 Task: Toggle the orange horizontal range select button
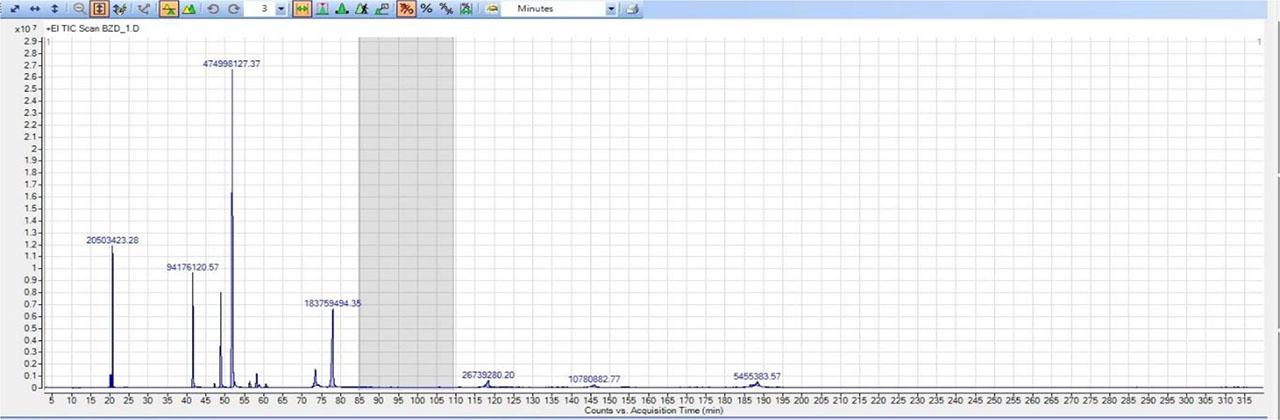[x=301, y=9]
